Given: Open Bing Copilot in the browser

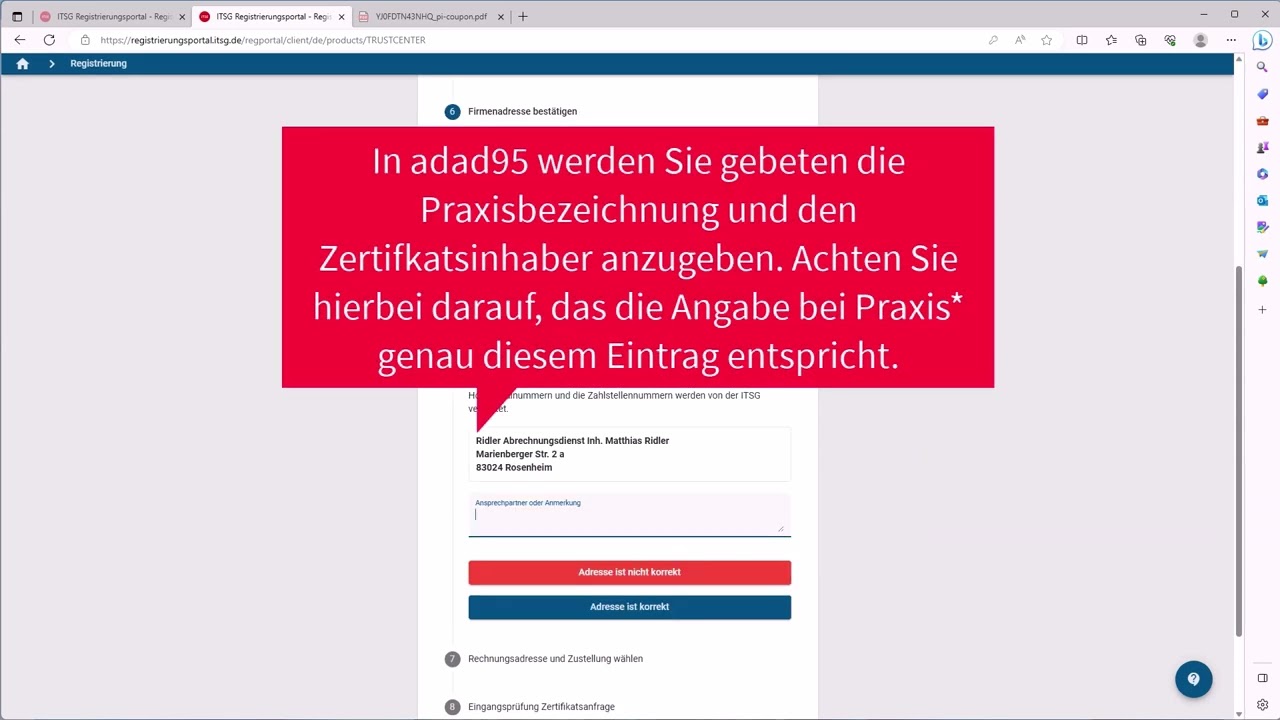Looking at the screenshot, I should coord(1262,40).
